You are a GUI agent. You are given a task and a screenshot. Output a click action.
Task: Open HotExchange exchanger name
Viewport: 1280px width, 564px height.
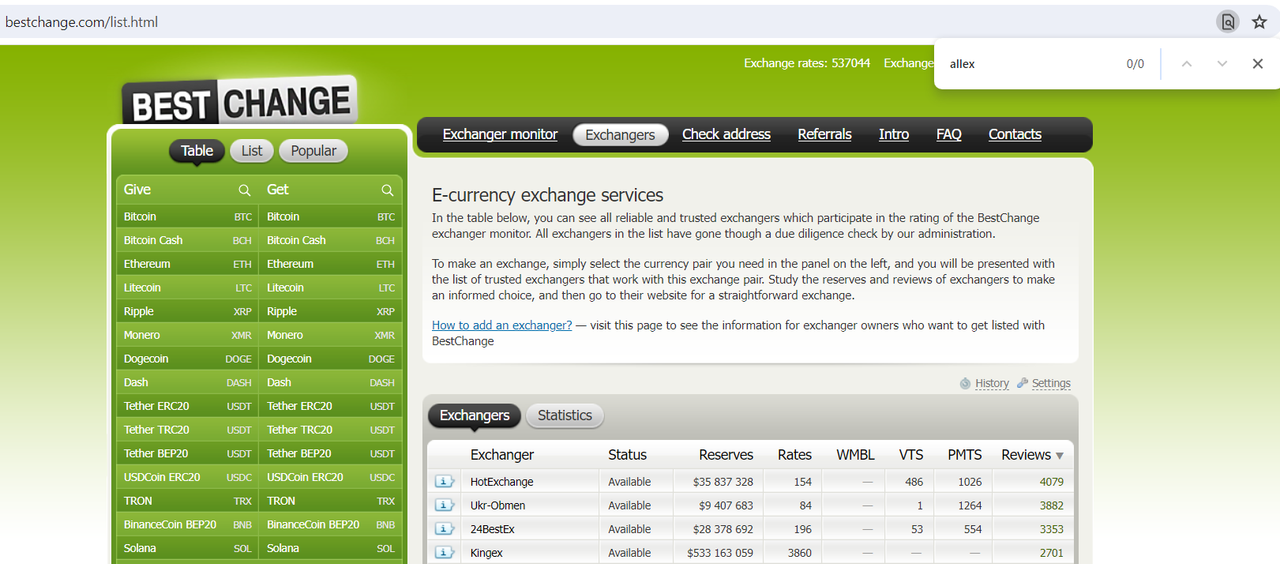click(x=502, y=482)
